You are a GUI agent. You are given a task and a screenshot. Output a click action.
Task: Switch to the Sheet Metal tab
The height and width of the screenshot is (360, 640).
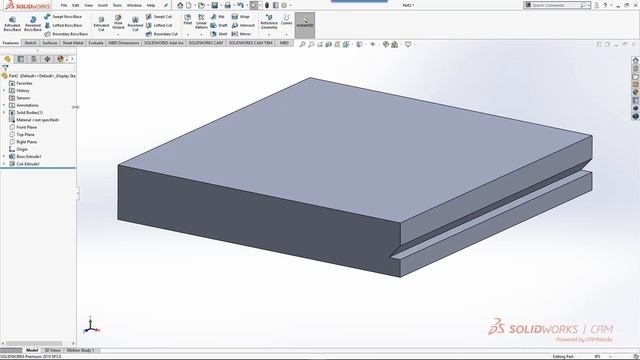[73, 43]
